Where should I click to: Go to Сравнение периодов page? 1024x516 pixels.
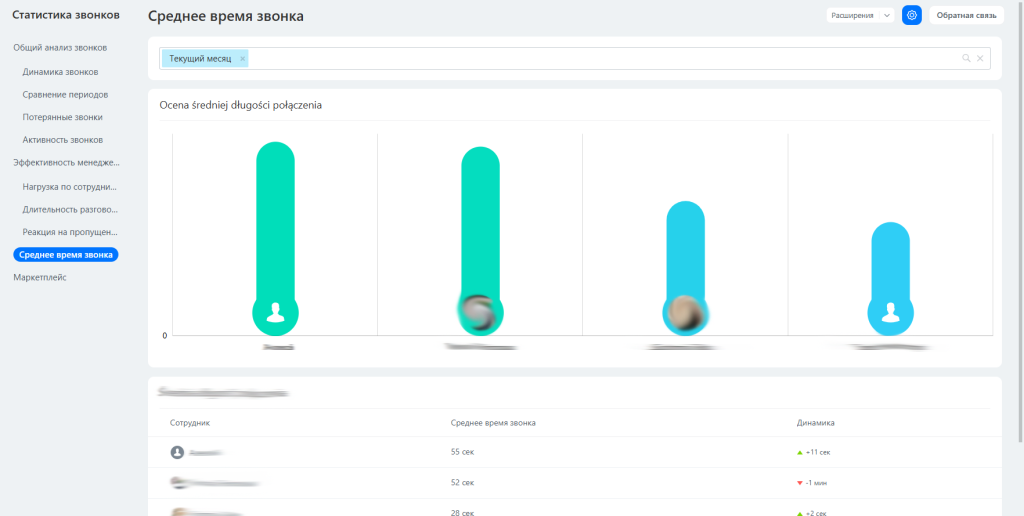65,94
